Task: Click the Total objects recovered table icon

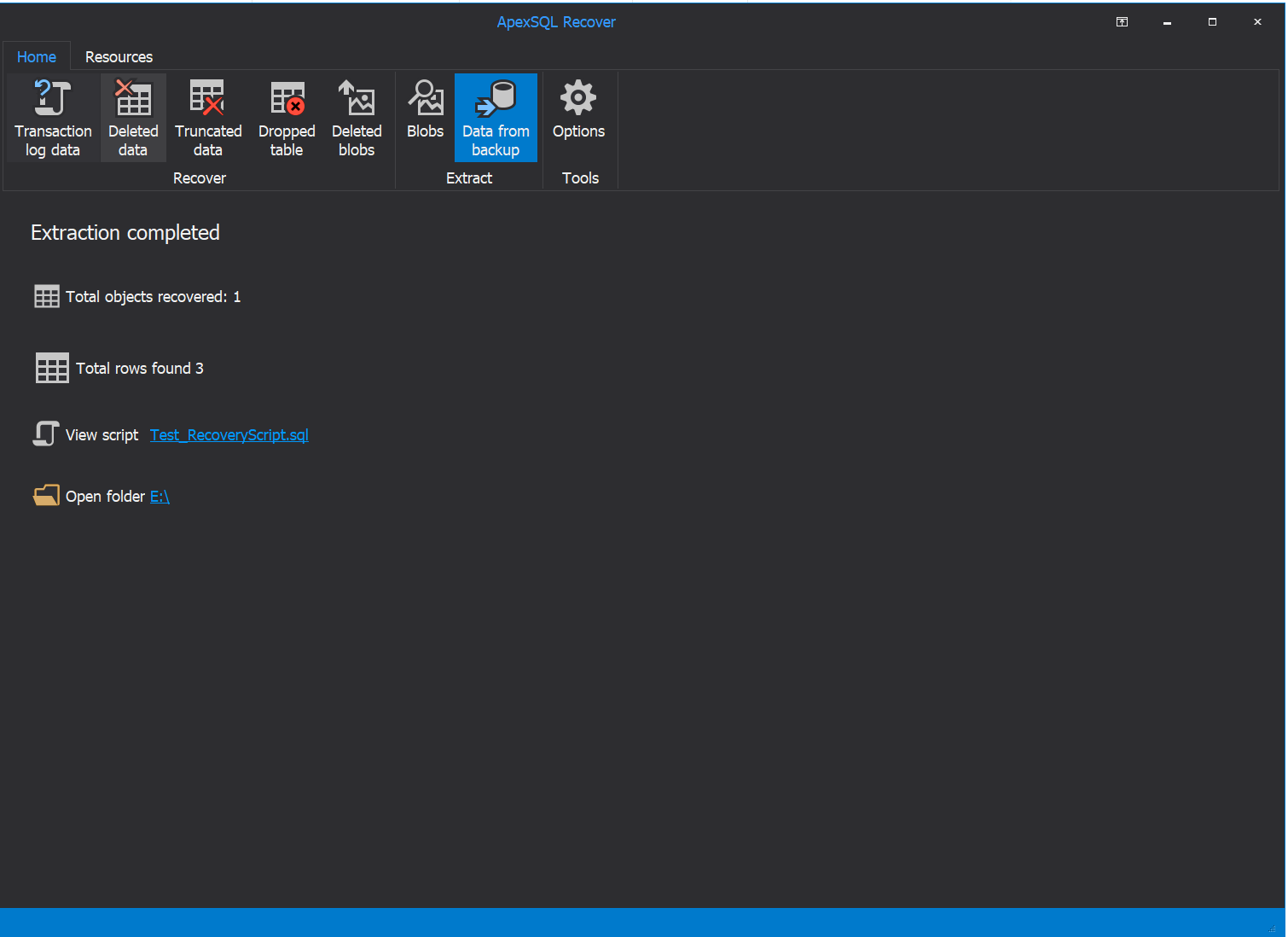Action: (46, 296)
